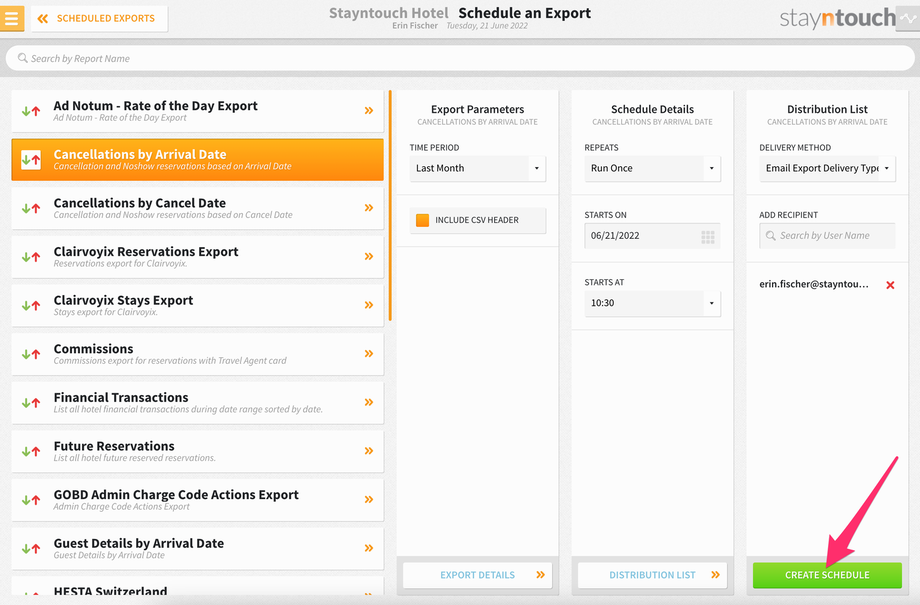920x605 pixels.
Task: Open Delivery Method dropdown
Action: (x=827, y=168)
